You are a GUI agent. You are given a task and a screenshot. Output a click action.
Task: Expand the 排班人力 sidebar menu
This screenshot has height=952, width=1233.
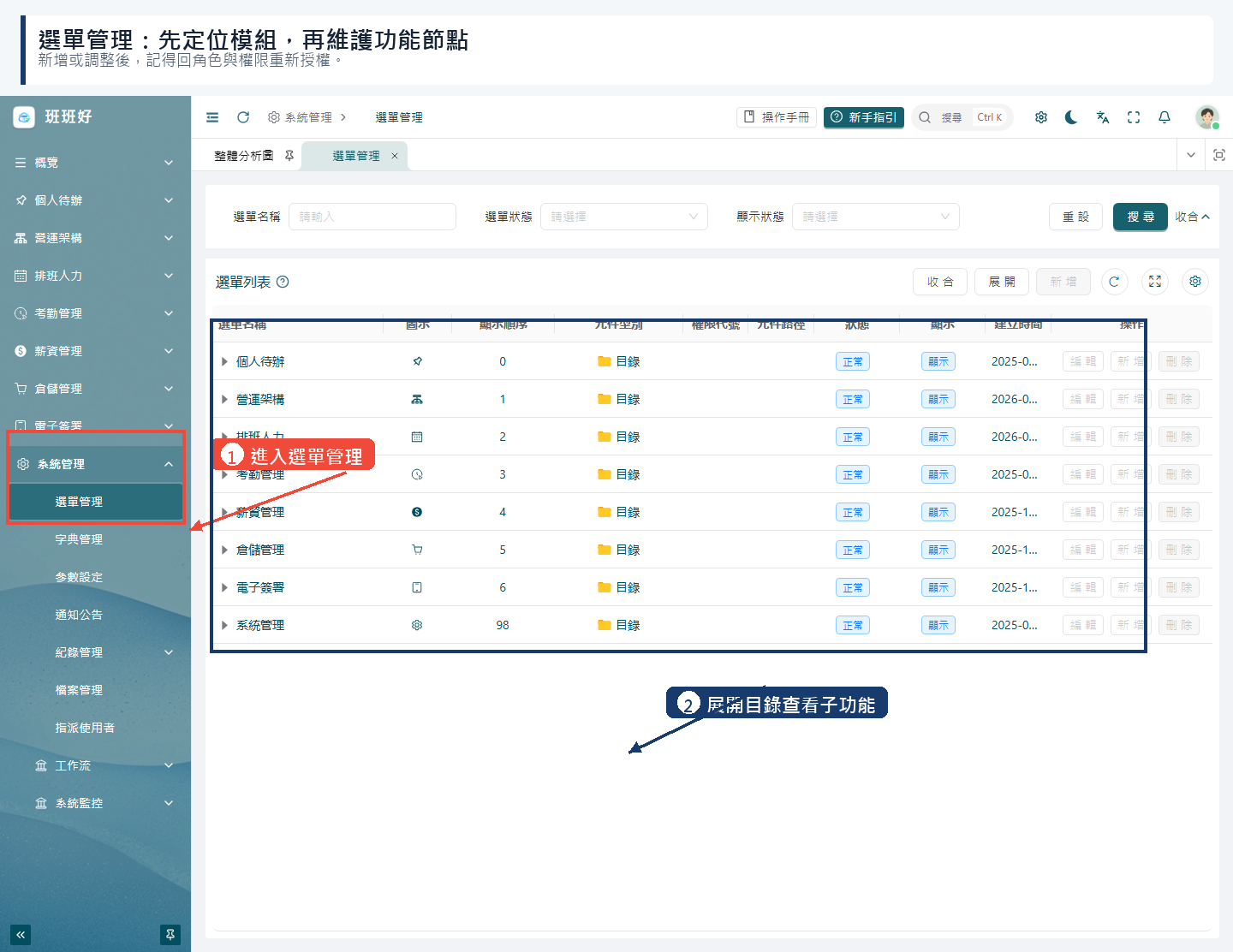95,276
